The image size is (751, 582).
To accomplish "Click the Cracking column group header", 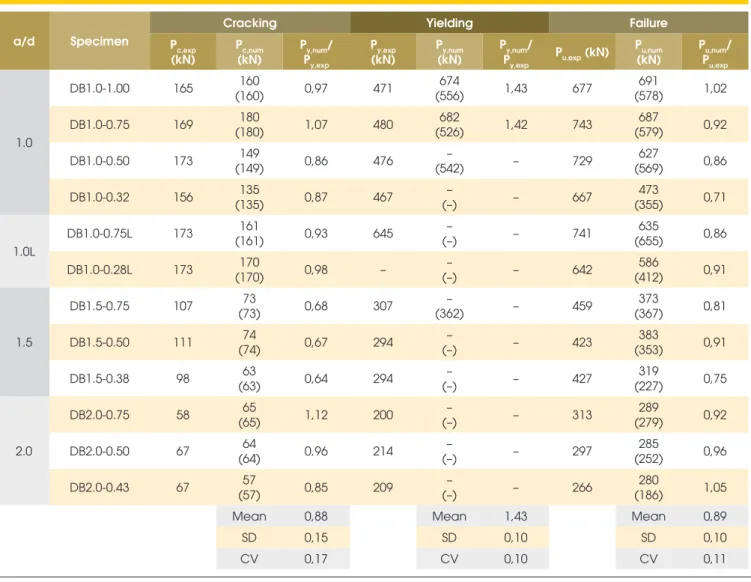I will point(250,23).
